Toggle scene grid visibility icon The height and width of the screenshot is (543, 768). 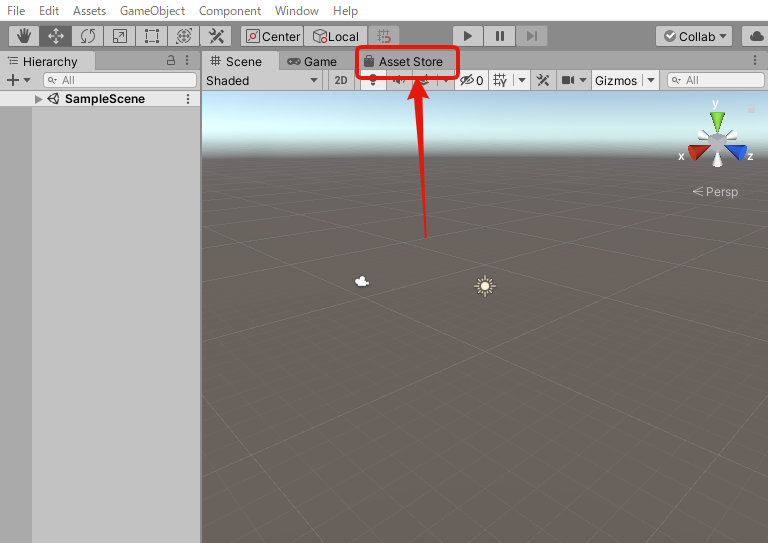tap(500, 80)
